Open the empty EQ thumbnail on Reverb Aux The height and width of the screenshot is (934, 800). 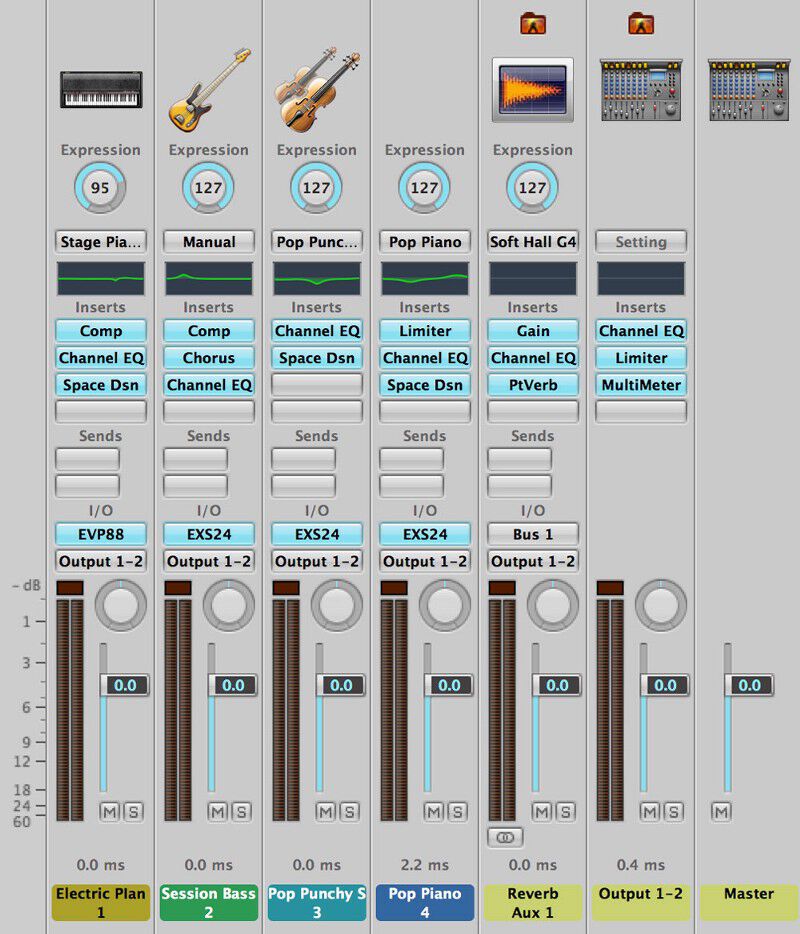click(533, 278)
